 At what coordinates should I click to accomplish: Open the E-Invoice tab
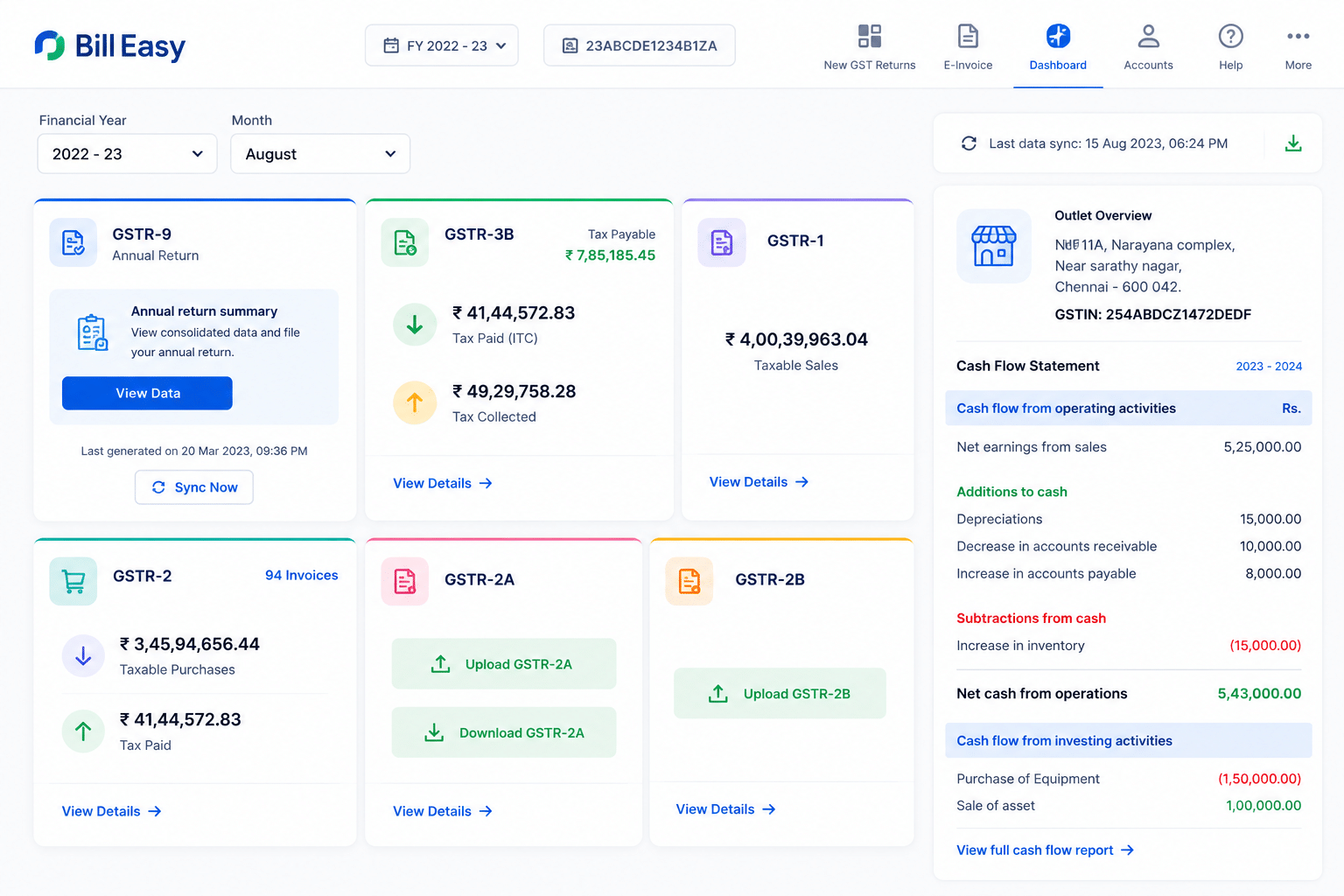968,47
